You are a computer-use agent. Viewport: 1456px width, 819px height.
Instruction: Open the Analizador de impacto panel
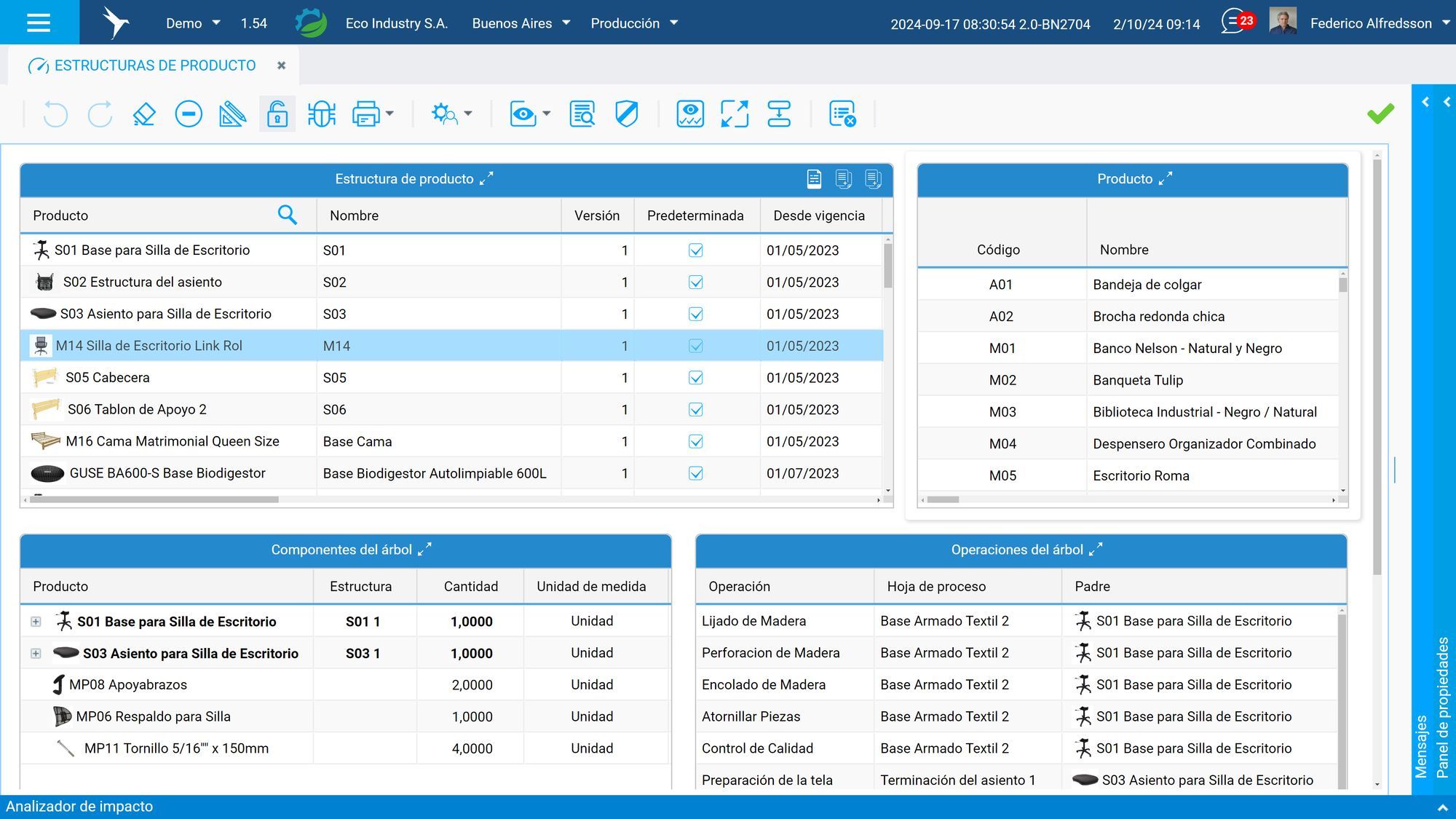79,807
